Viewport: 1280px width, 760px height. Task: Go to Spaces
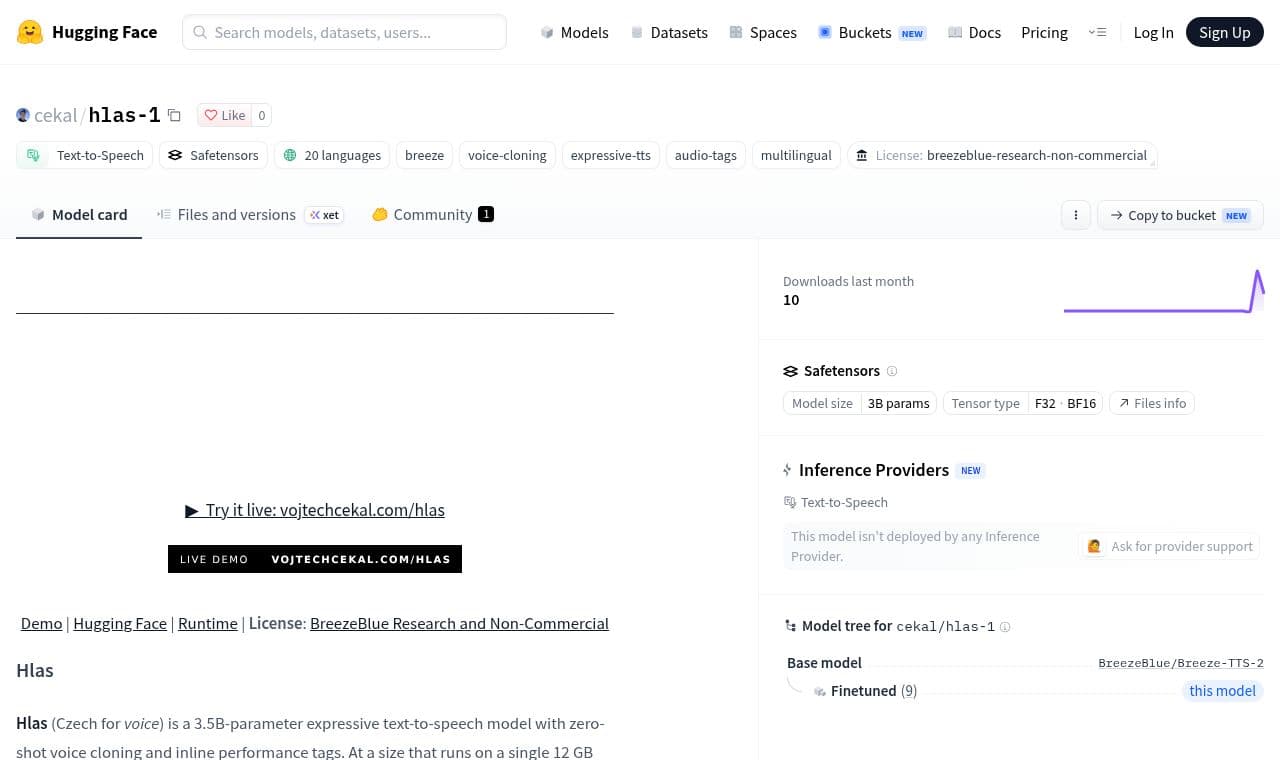[x=763, y=32]
